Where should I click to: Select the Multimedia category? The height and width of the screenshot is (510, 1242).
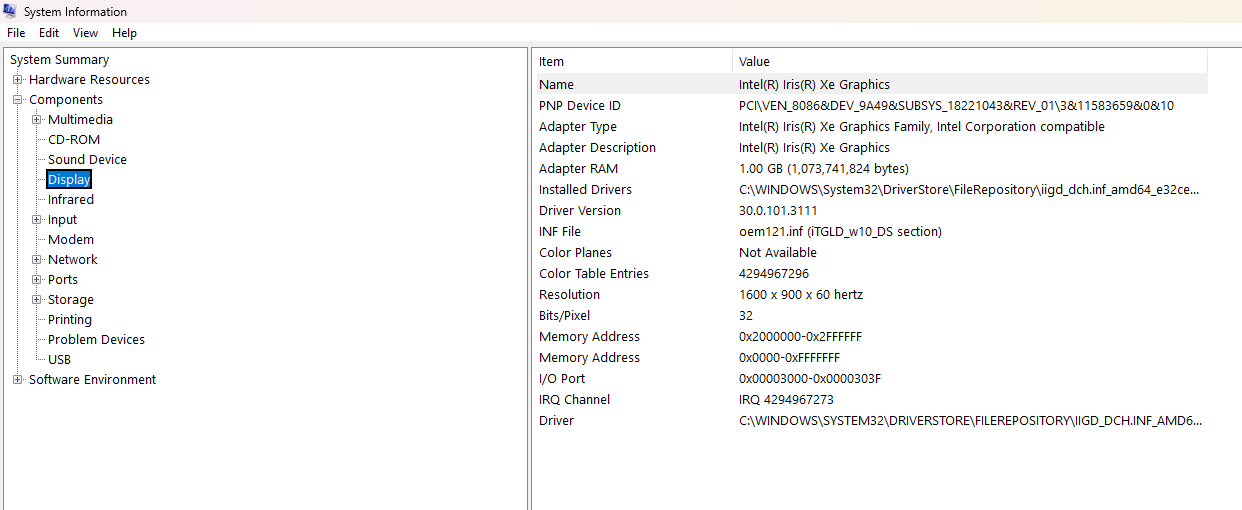[80, 120]
